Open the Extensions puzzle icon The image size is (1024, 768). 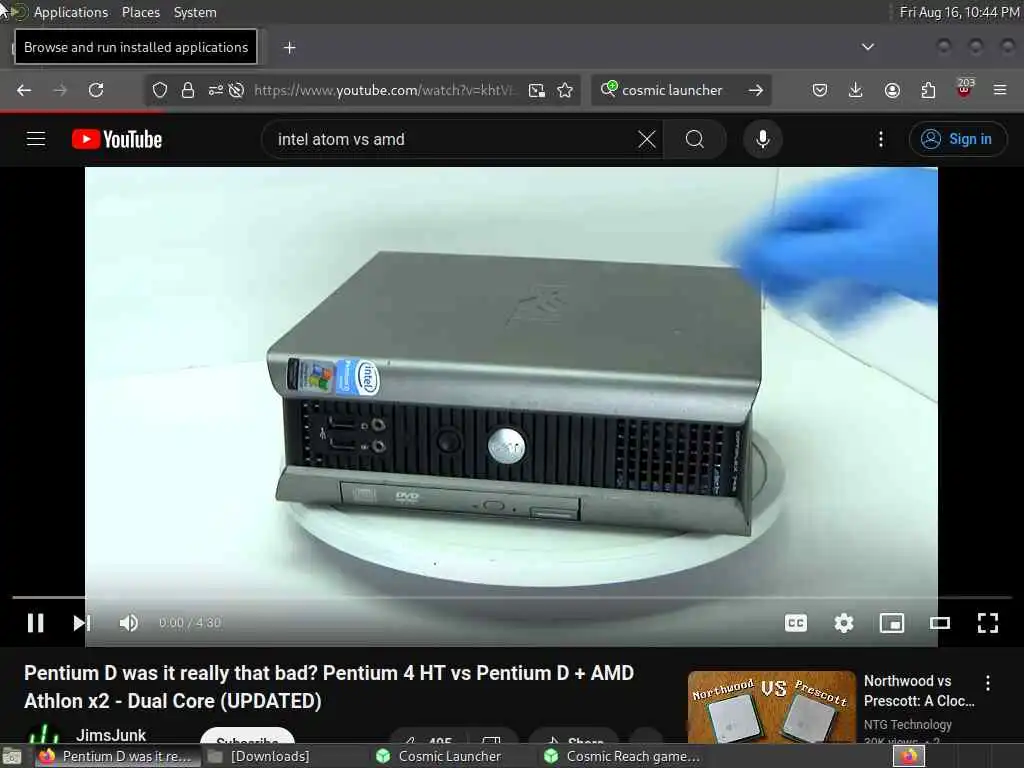(928, 90)
